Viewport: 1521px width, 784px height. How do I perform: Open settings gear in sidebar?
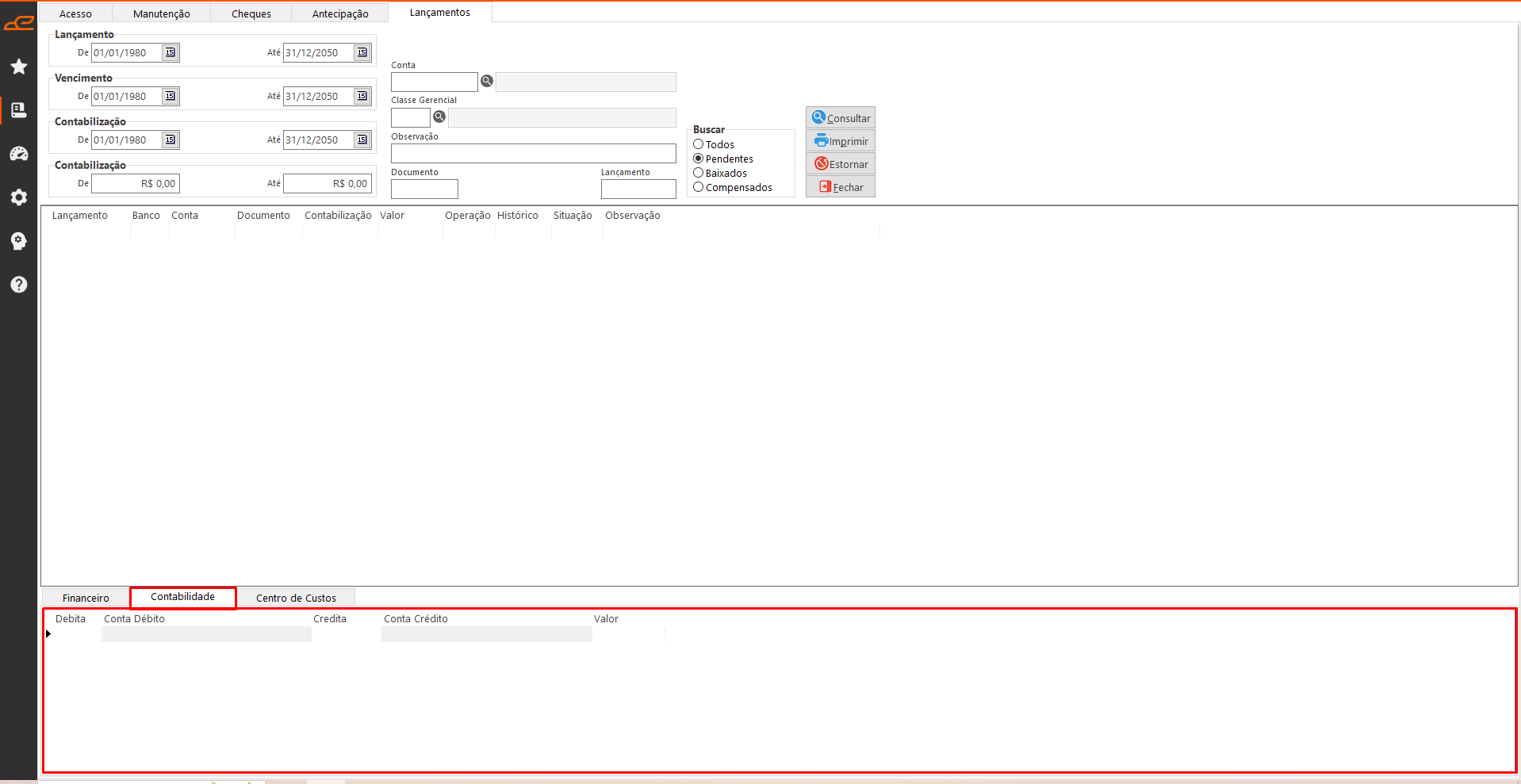point(19,197)
